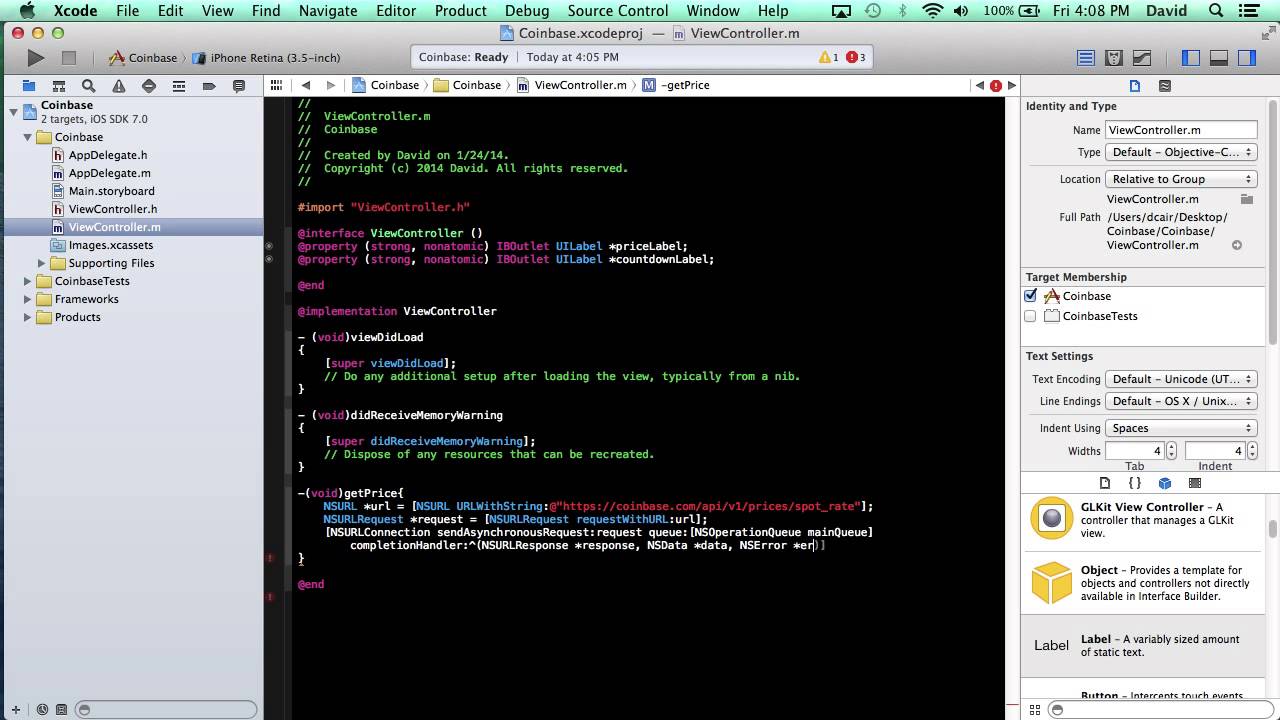Run the project with the Play button

coord(35,58)
